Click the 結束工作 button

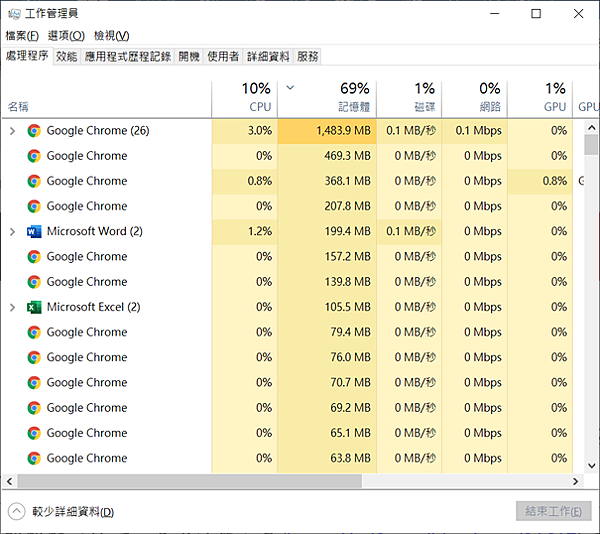click(x=552, y=511)
